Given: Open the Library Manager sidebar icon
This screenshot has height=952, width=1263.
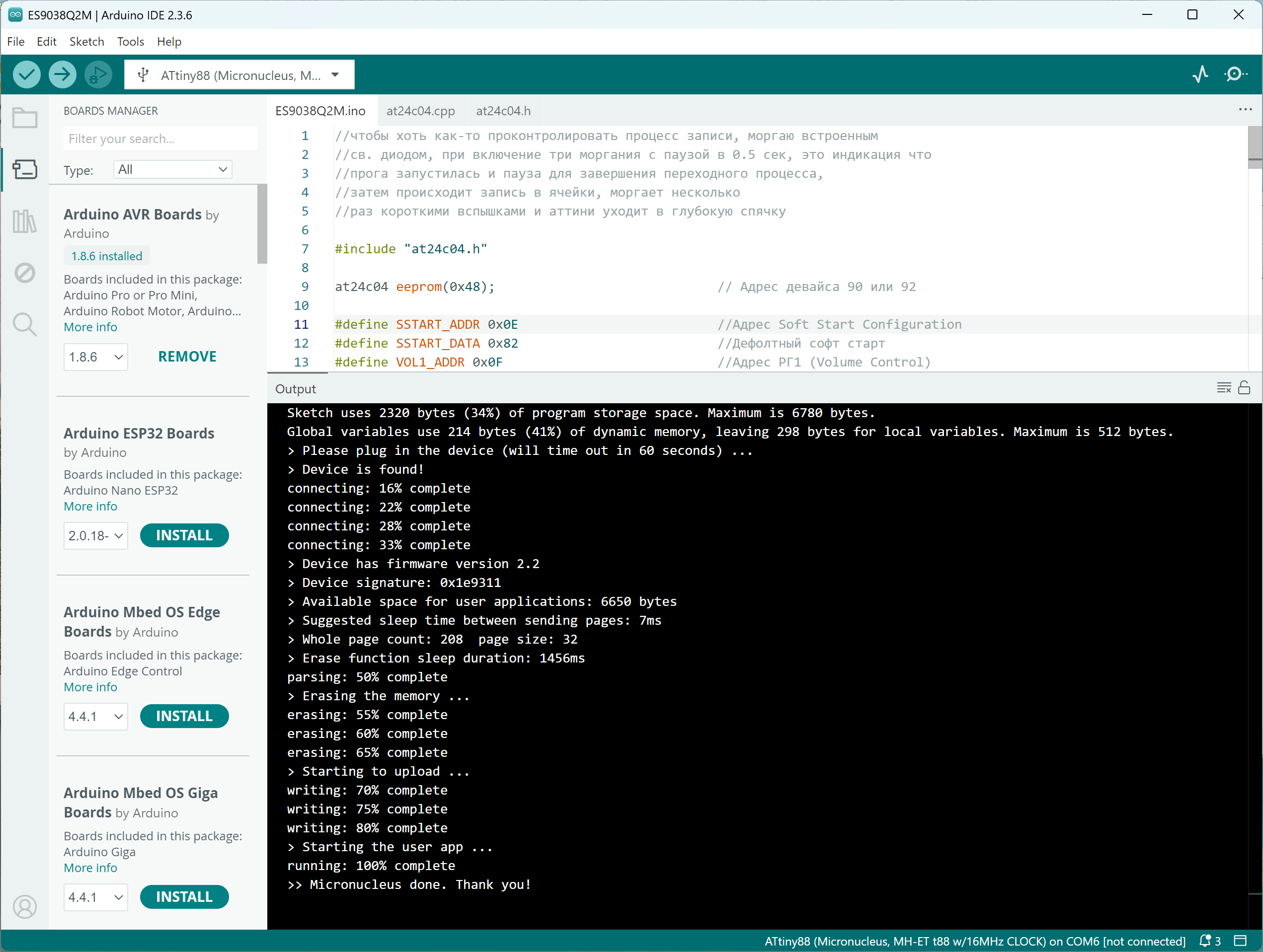Looking at the screenshot, I should tap(24, 221).
